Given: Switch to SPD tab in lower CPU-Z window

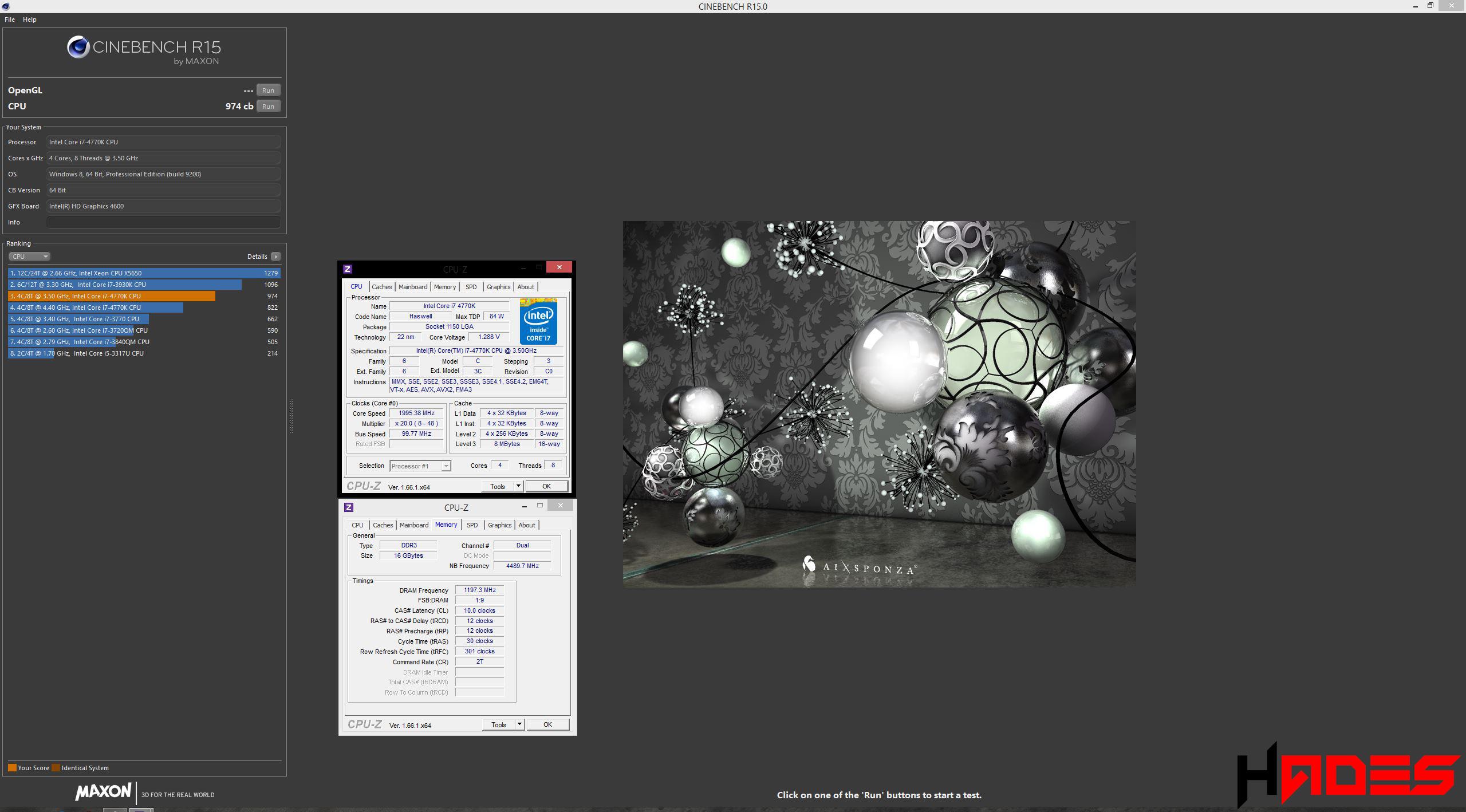Looking at the screenshot, I should point(472,525).
